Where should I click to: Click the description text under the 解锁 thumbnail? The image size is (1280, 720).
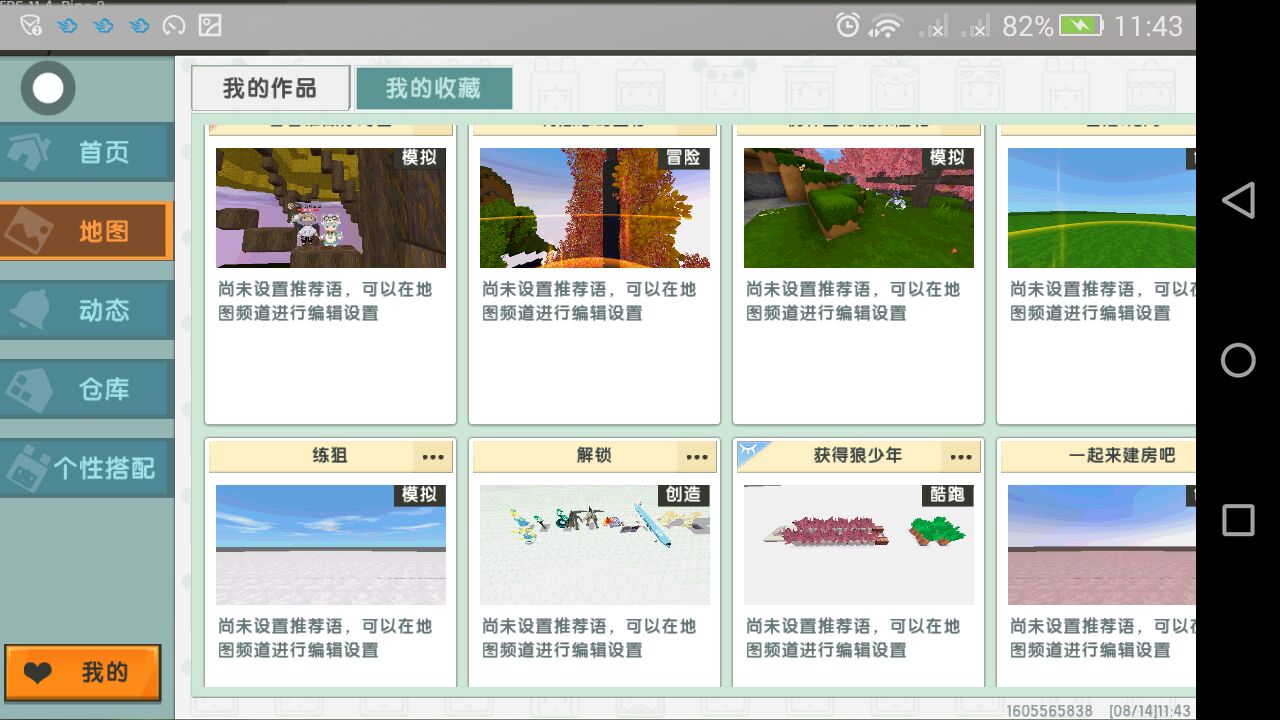pyautogui.click(x=589, y=638)
